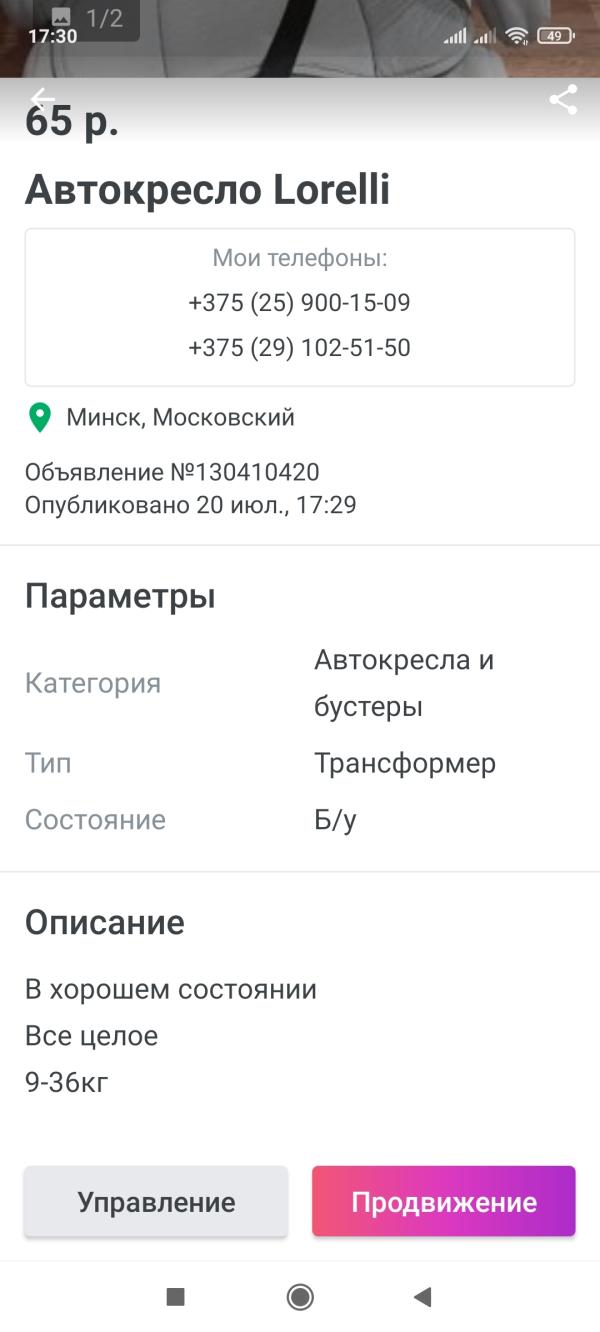Tap the back arrow icon
The height and width of the screenshot is (1332, 600).
click(42, 98)
